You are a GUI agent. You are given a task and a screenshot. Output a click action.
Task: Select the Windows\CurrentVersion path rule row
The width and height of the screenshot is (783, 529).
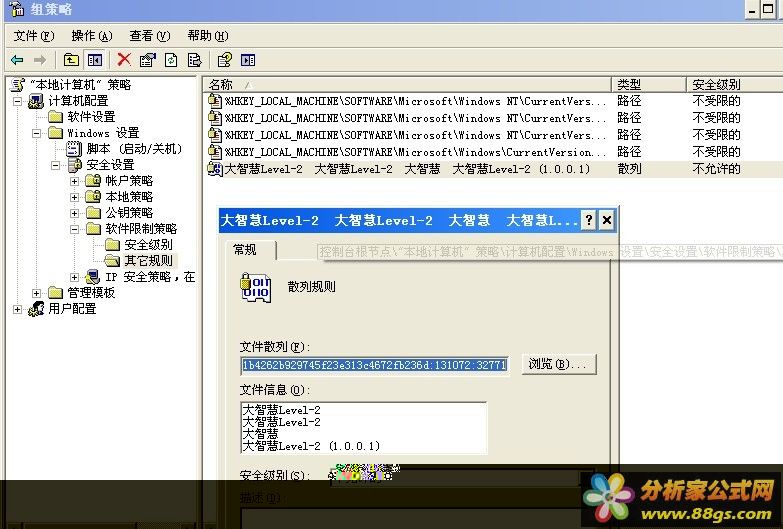[x=494, y=152]
